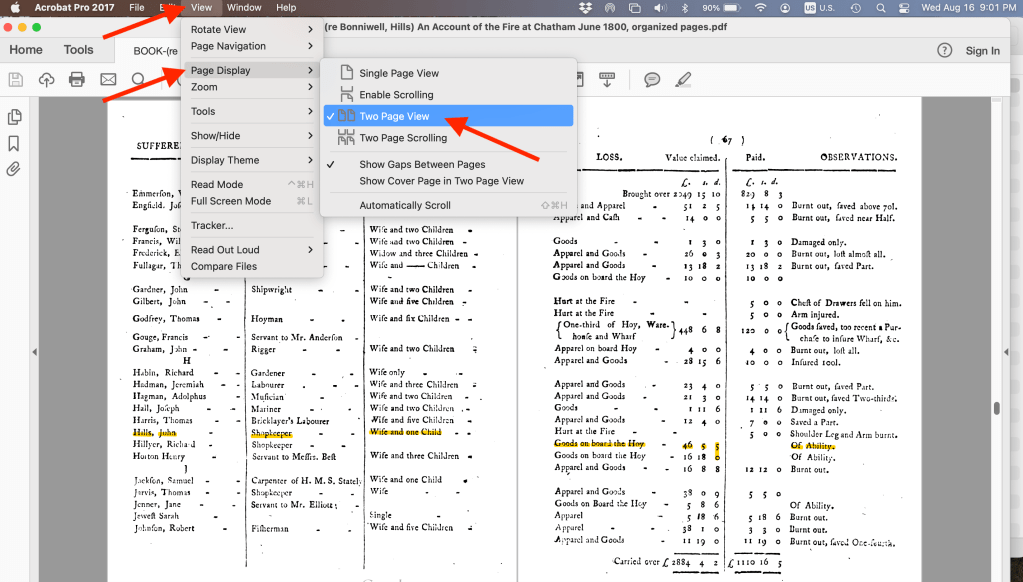Open the bookmarks side panel
The height and width of the screenshot is (582, 1023).
pyautogui.click(x=14, y=144)
